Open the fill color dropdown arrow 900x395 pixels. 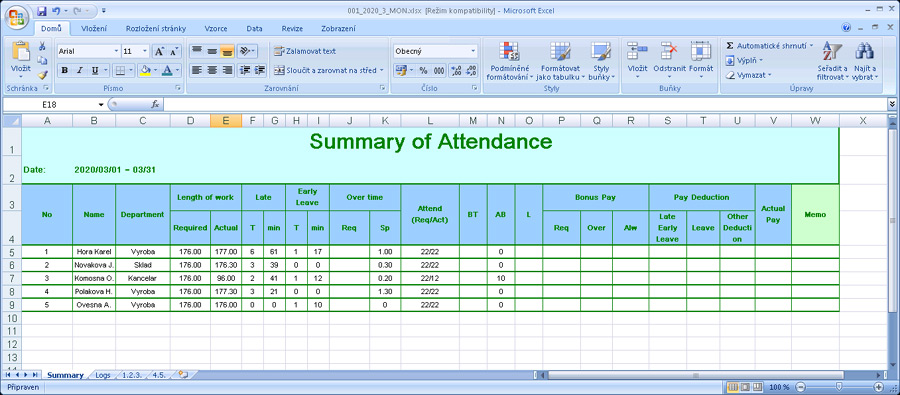tap(155, 71)
